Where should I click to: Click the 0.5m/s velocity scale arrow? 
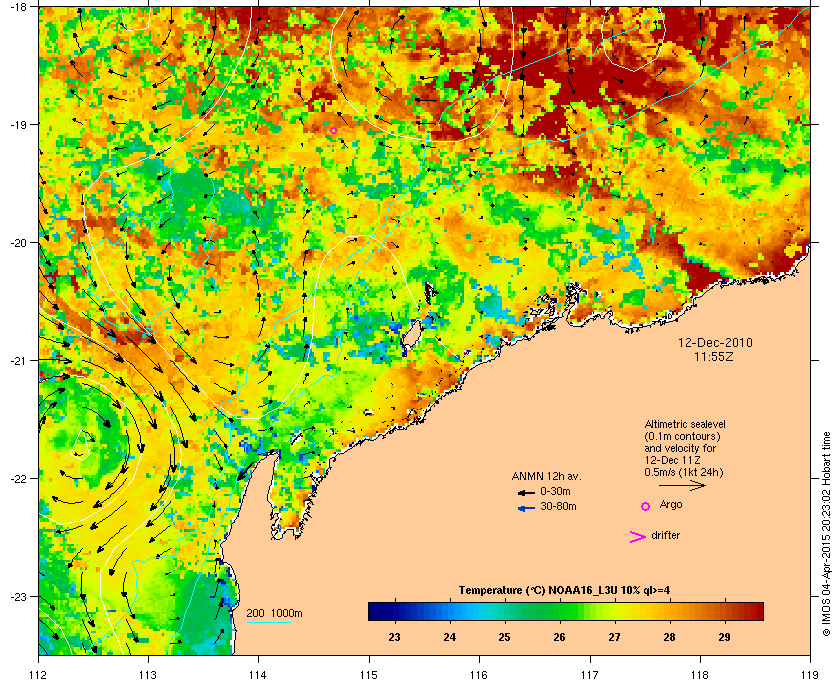[682, 486]
